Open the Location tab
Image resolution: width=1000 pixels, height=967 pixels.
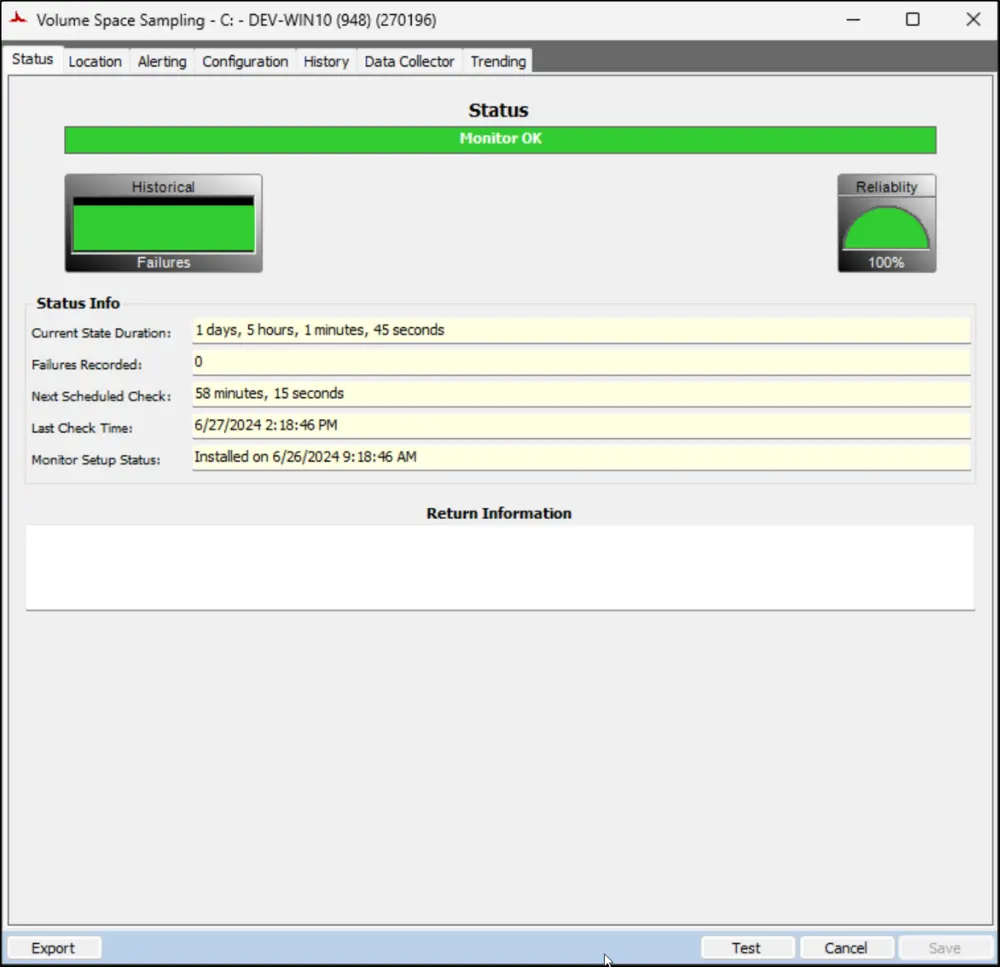(95, 61)
